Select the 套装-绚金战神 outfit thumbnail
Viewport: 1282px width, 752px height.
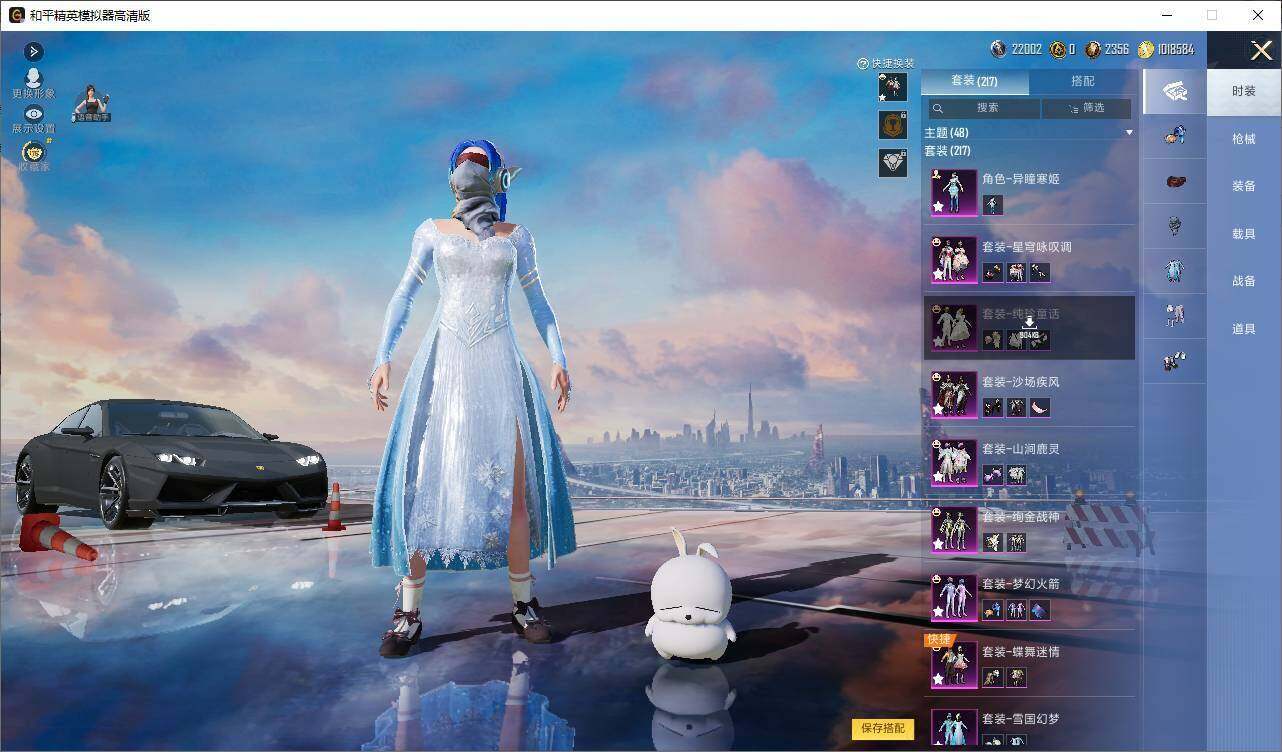pos(954,529)
